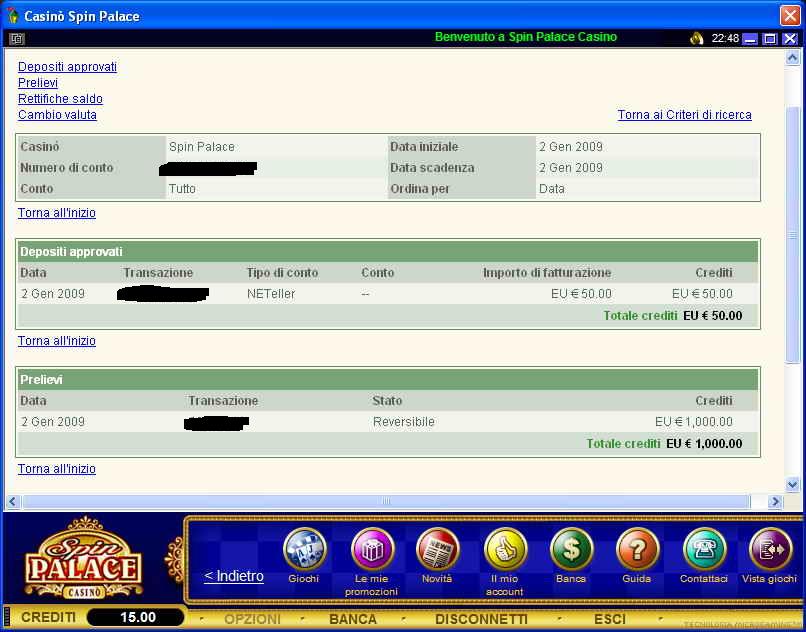This screenshot has width=806, height=632.
Task: Click Torna all'inizio below the search criteria table
Action: [57, 213]
